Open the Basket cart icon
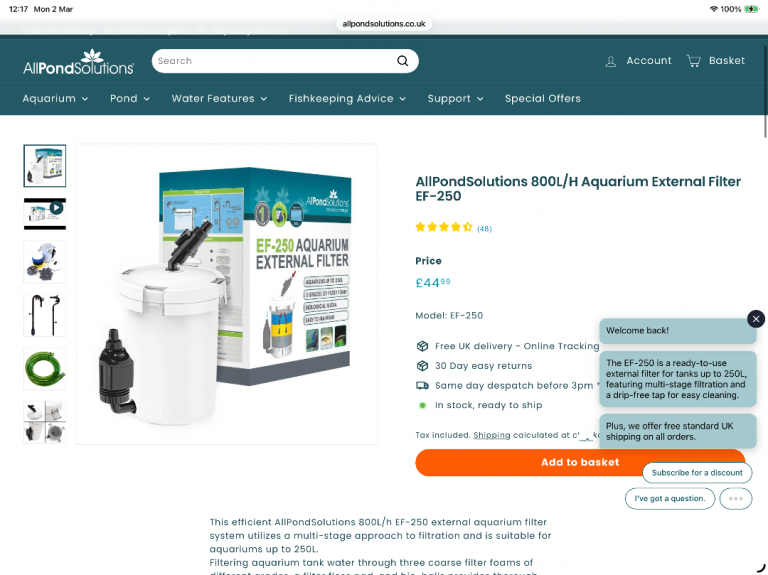Screen dimensions: 768x575 point(693,61)
